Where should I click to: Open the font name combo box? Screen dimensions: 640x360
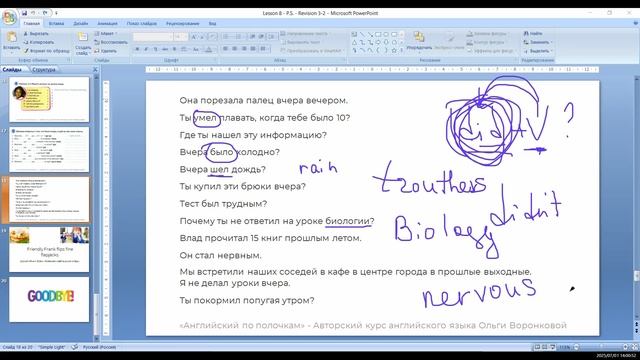pos(153,37)
